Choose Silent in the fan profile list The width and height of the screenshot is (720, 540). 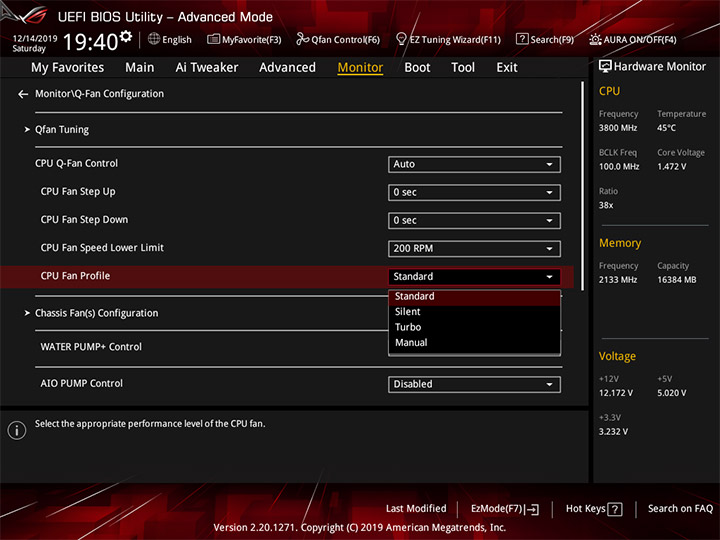pos(474,312)
